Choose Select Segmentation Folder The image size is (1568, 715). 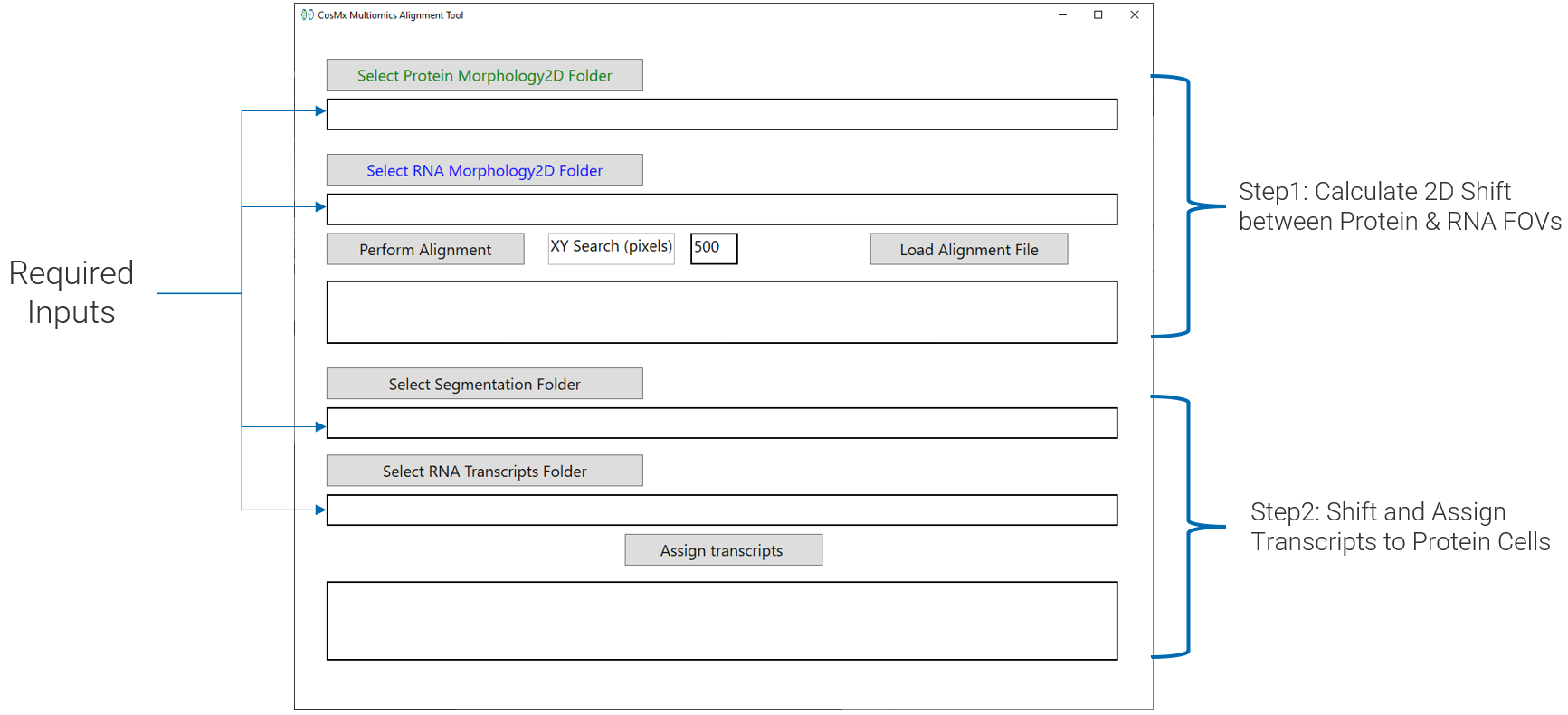click(x=484, y=384)
